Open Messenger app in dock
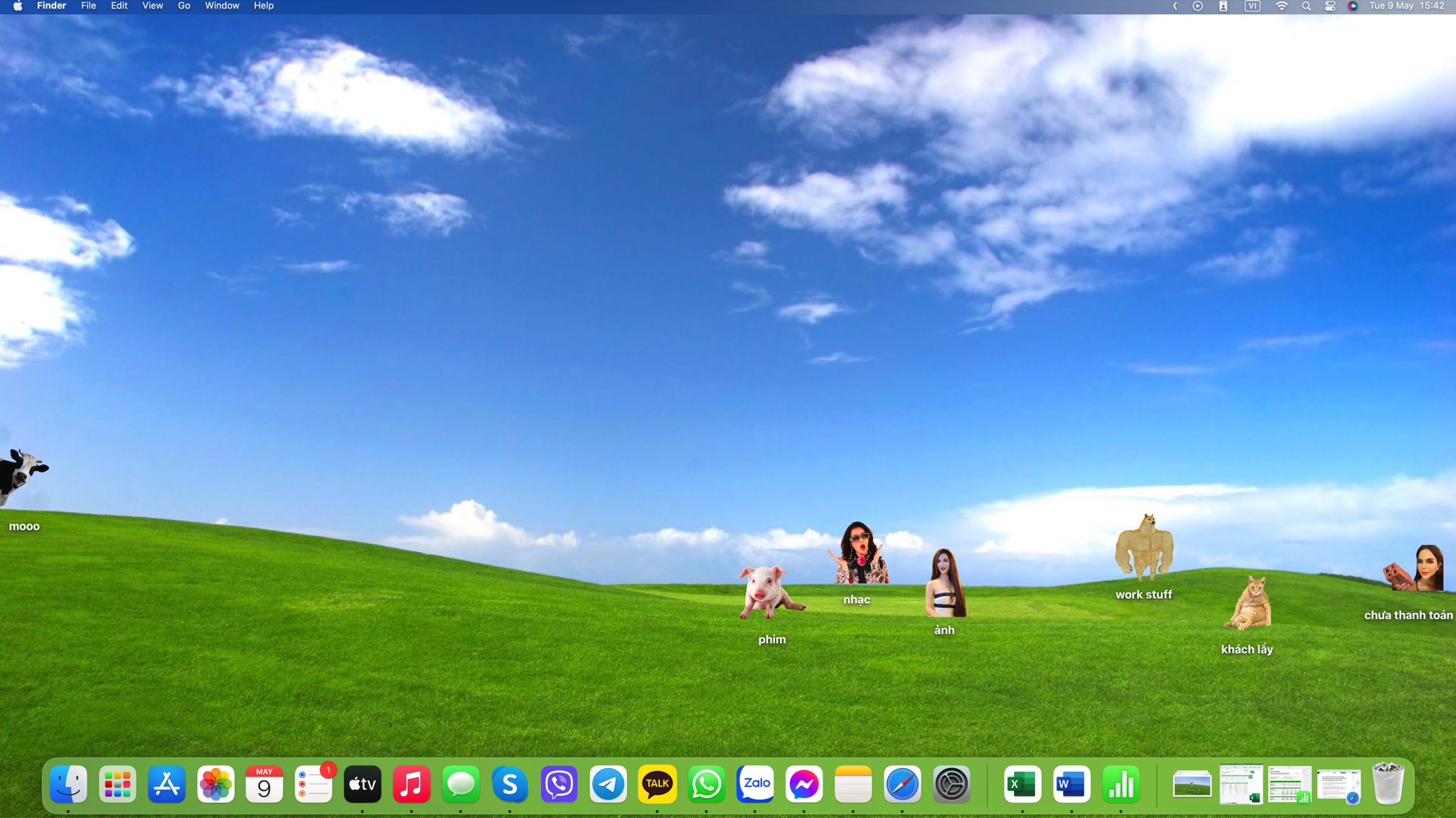 [x=804, y=785]
